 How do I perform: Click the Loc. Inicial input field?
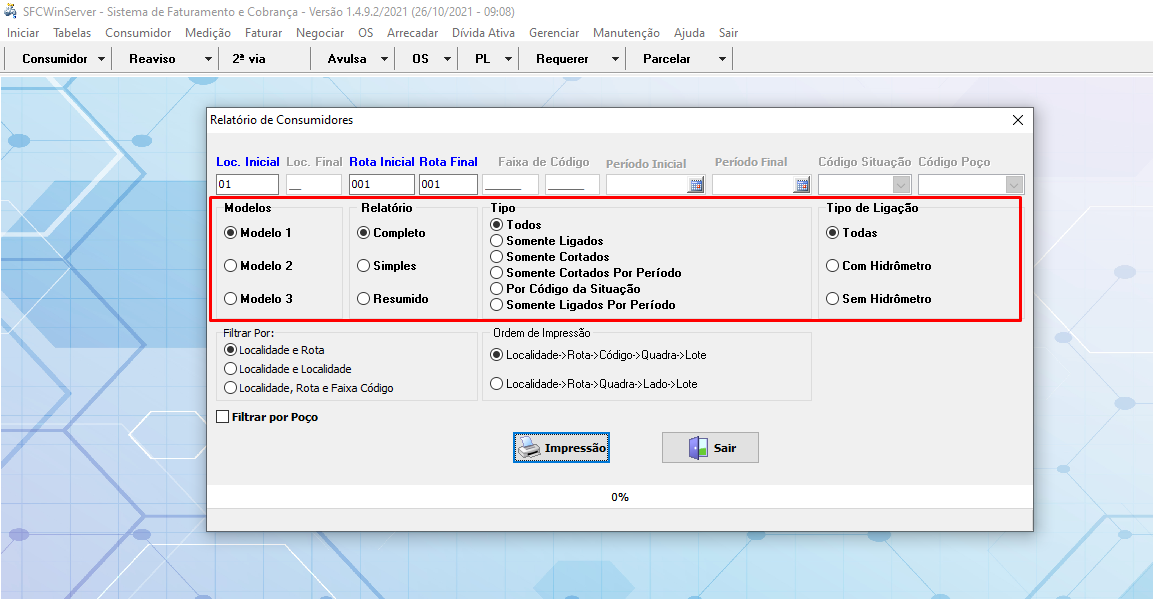click(x=247, y=185)
